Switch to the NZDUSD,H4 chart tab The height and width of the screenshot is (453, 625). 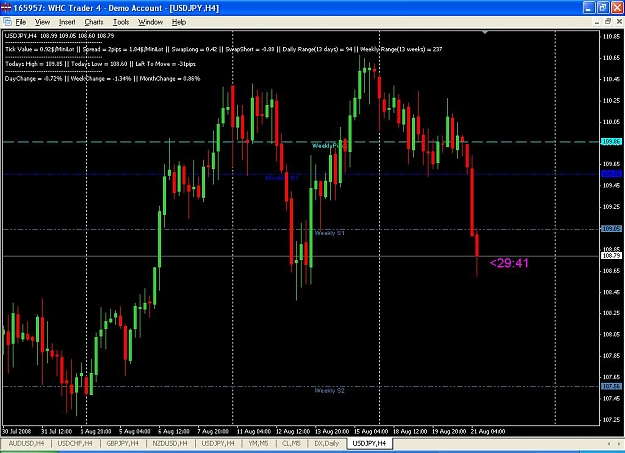pyautogui.click(x=170, y=443)
